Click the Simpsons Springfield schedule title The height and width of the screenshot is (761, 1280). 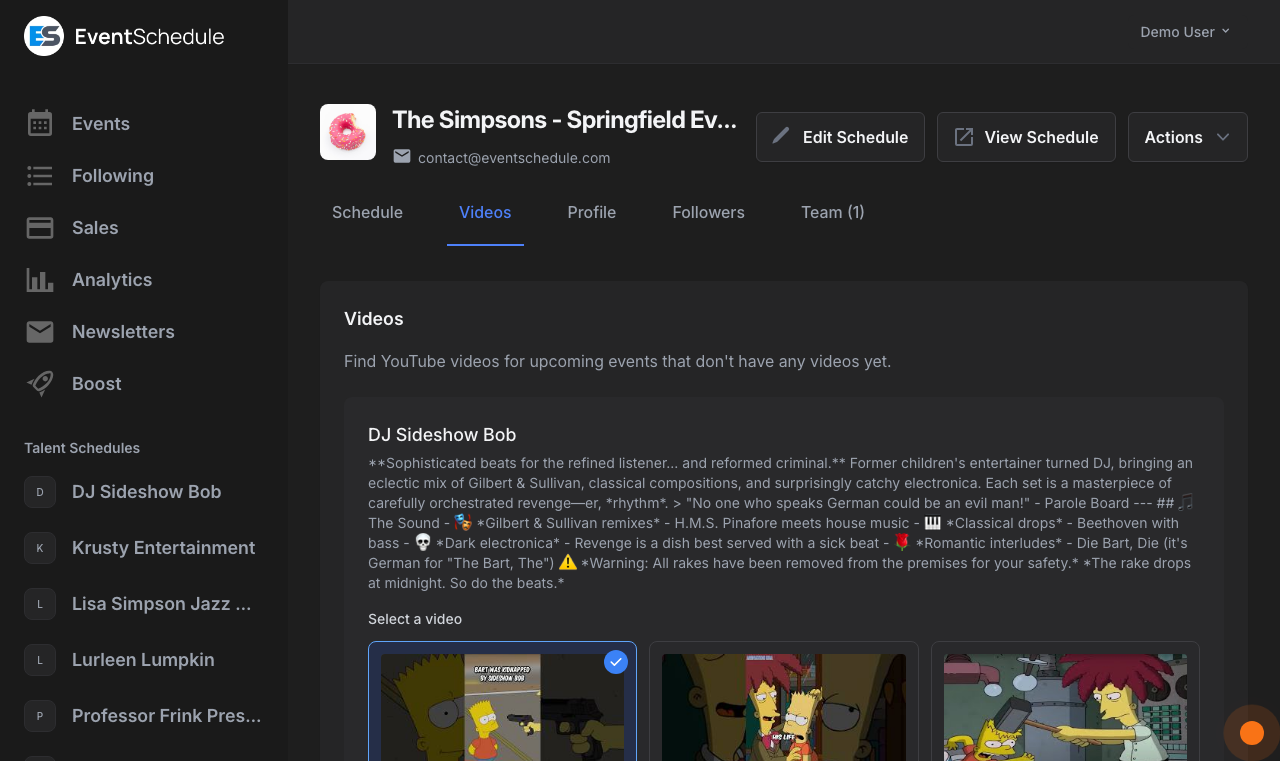pos(565,120)
